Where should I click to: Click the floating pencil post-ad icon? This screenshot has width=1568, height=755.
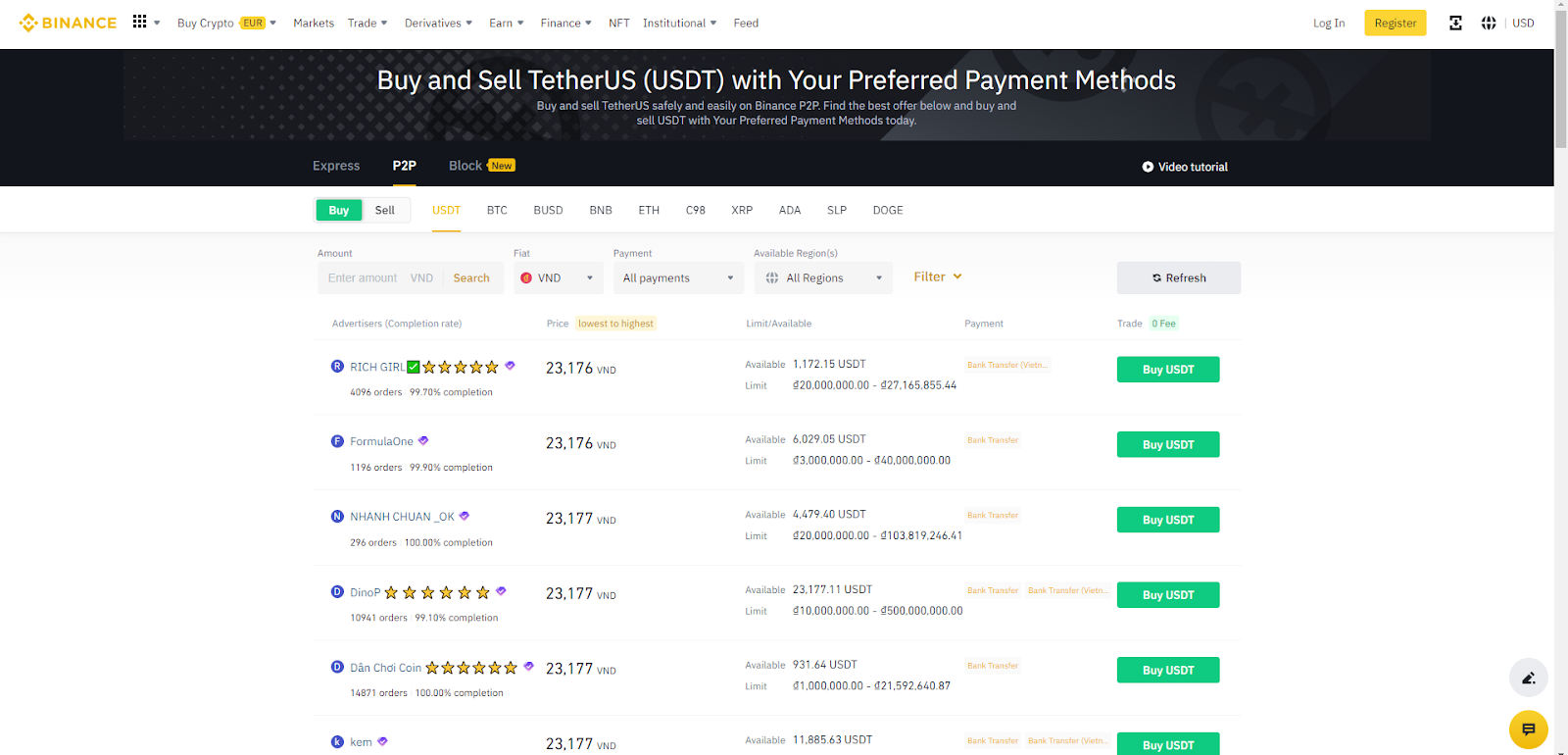(1528, 678)
